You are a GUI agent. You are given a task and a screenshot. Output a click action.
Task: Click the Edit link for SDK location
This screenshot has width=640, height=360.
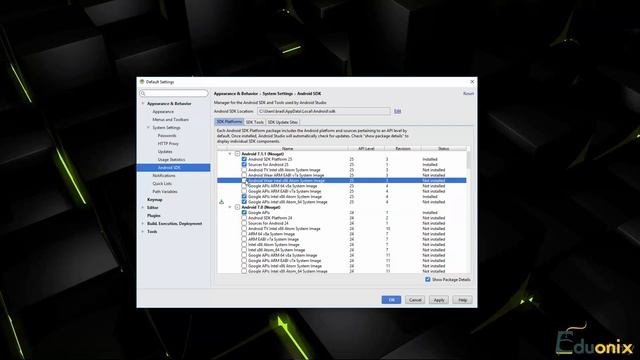point(397,111)
